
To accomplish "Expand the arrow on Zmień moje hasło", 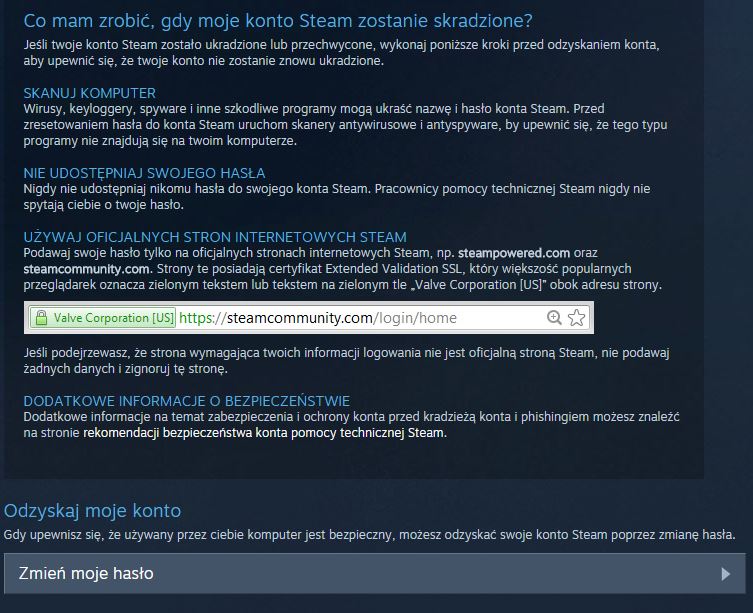I will (726, 574).
